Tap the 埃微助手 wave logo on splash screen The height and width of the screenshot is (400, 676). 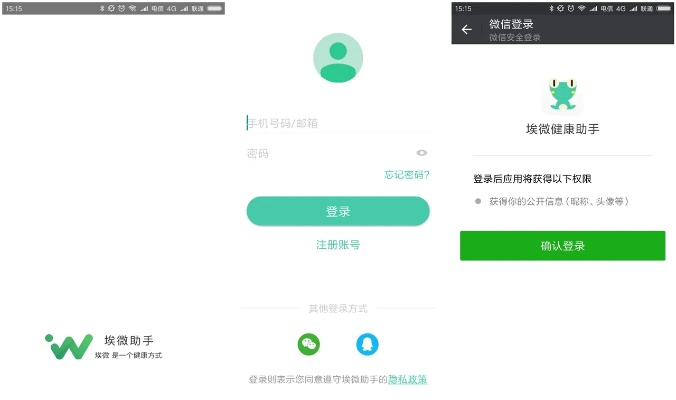69,346
